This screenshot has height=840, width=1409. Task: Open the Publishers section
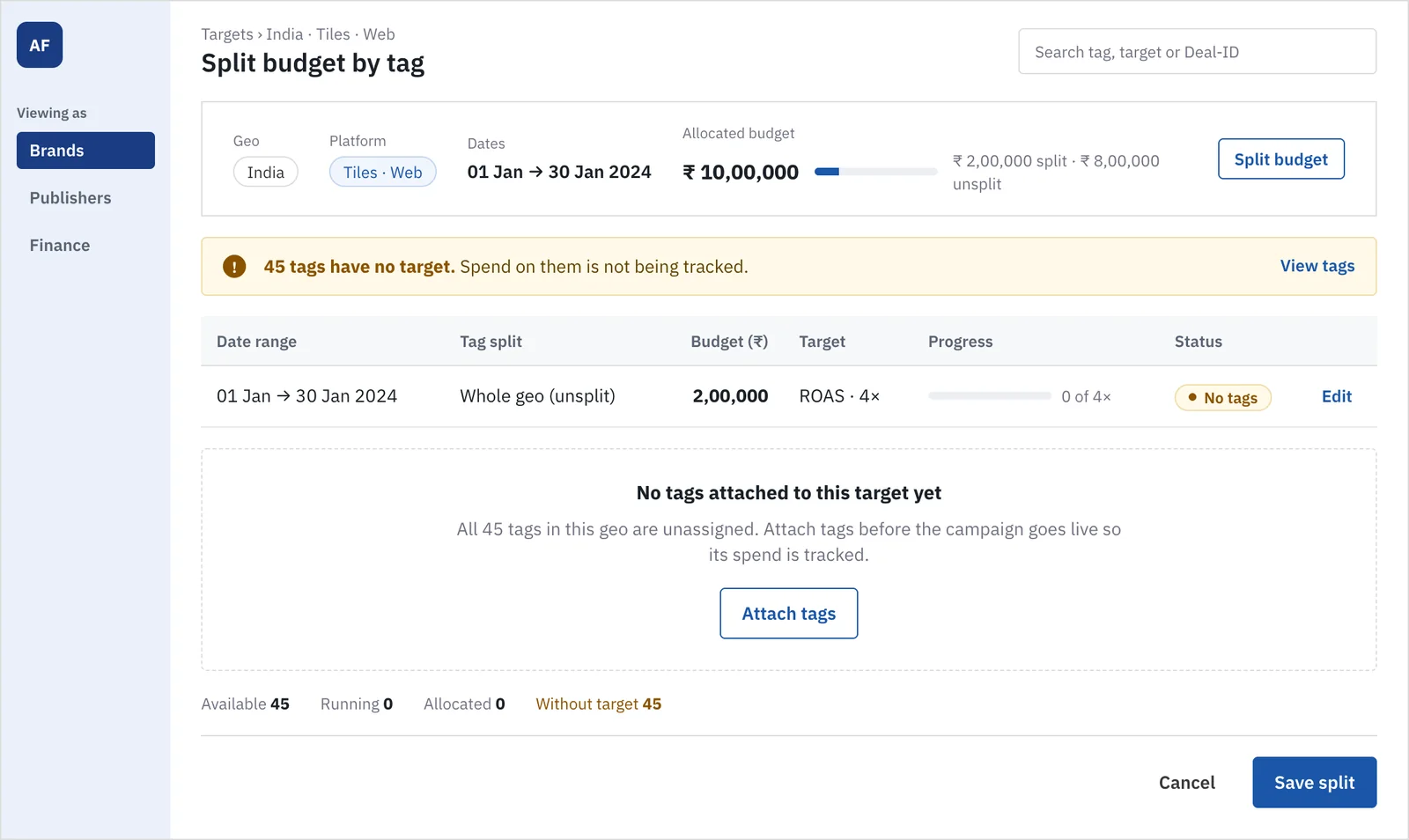click(70, 198)
